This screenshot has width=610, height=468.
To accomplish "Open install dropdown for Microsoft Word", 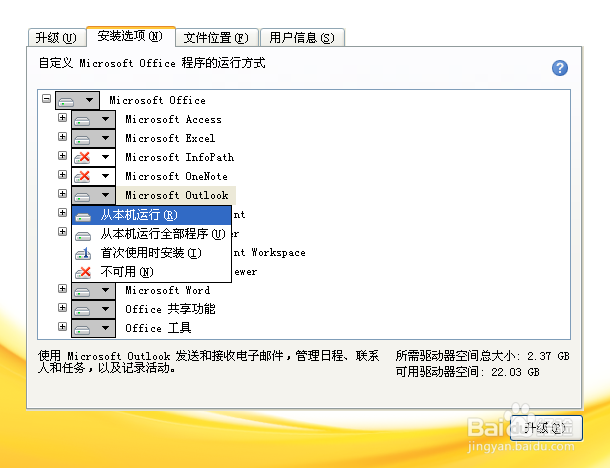I will point(93,291).
